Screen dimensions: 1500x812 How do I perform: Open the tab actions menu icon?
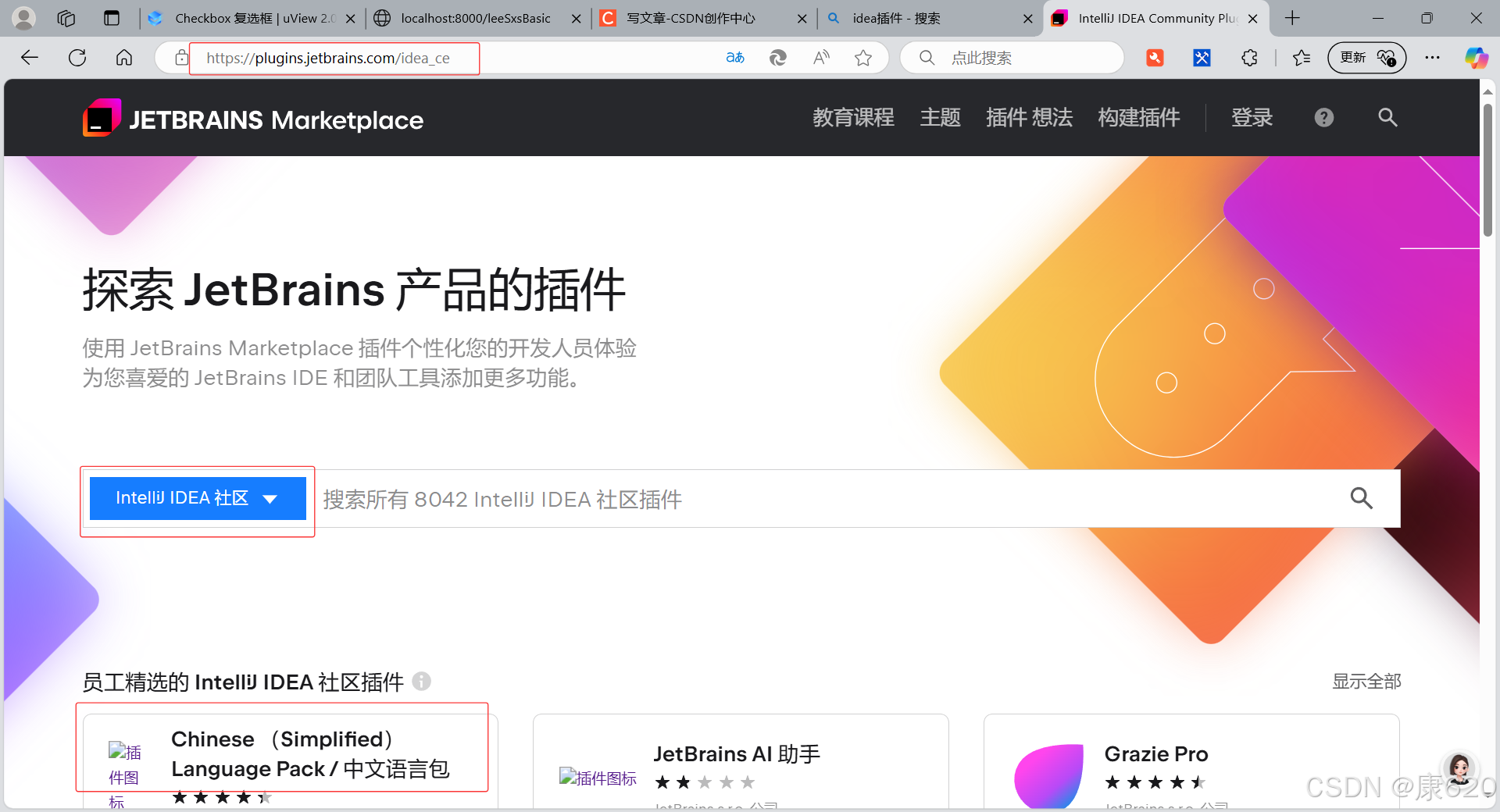[112, 18]
